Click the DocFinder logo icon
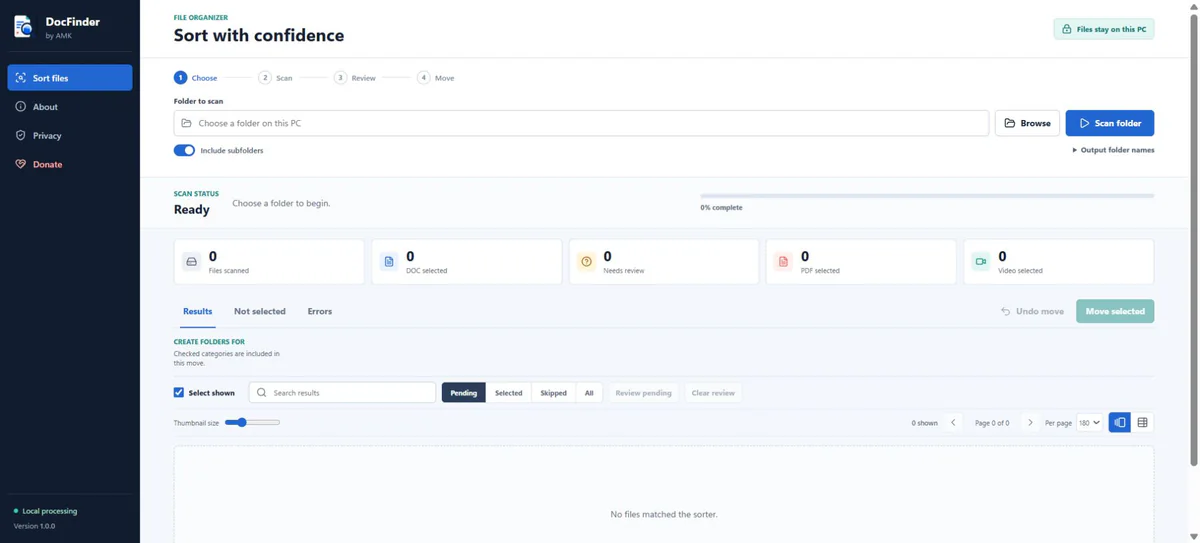The width and height of the screenshot is (1200, 543). 23,27
